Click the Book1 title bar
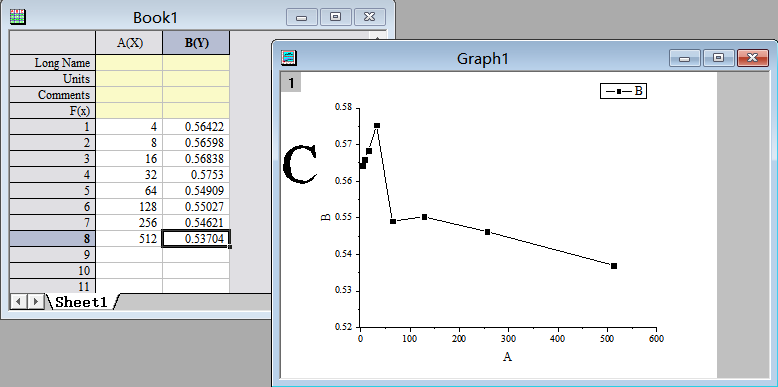Screen dimensions: 778x387 pos(155,17)
